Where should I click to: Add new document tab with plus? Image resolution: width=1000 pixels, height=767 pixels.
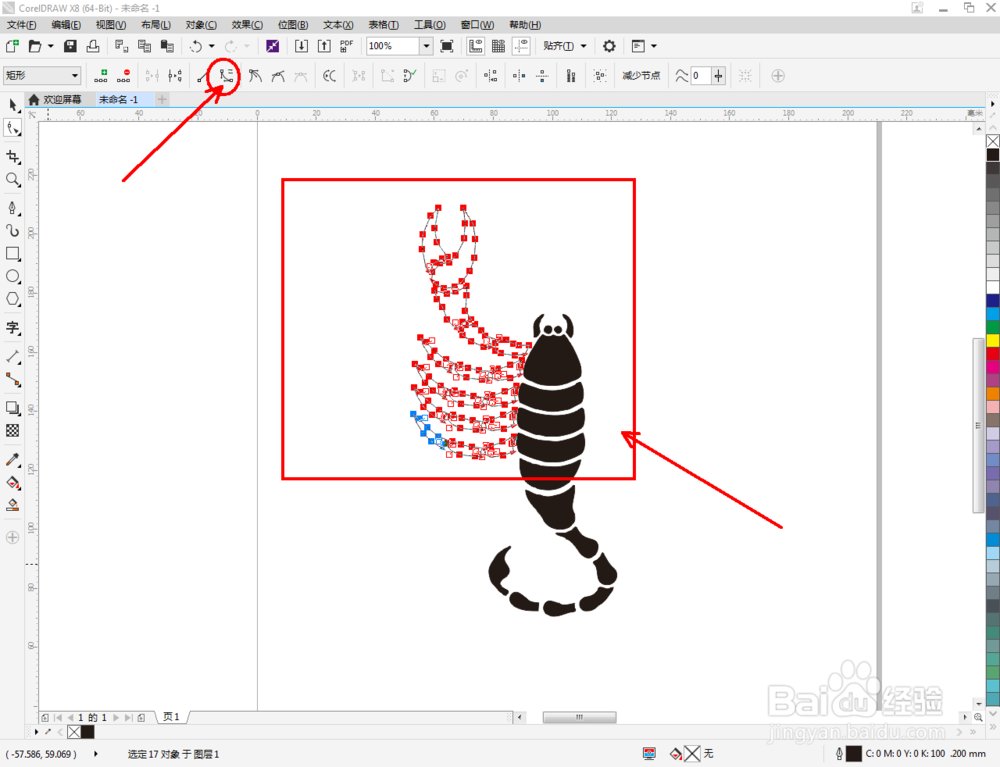click(x=162, y=99)
